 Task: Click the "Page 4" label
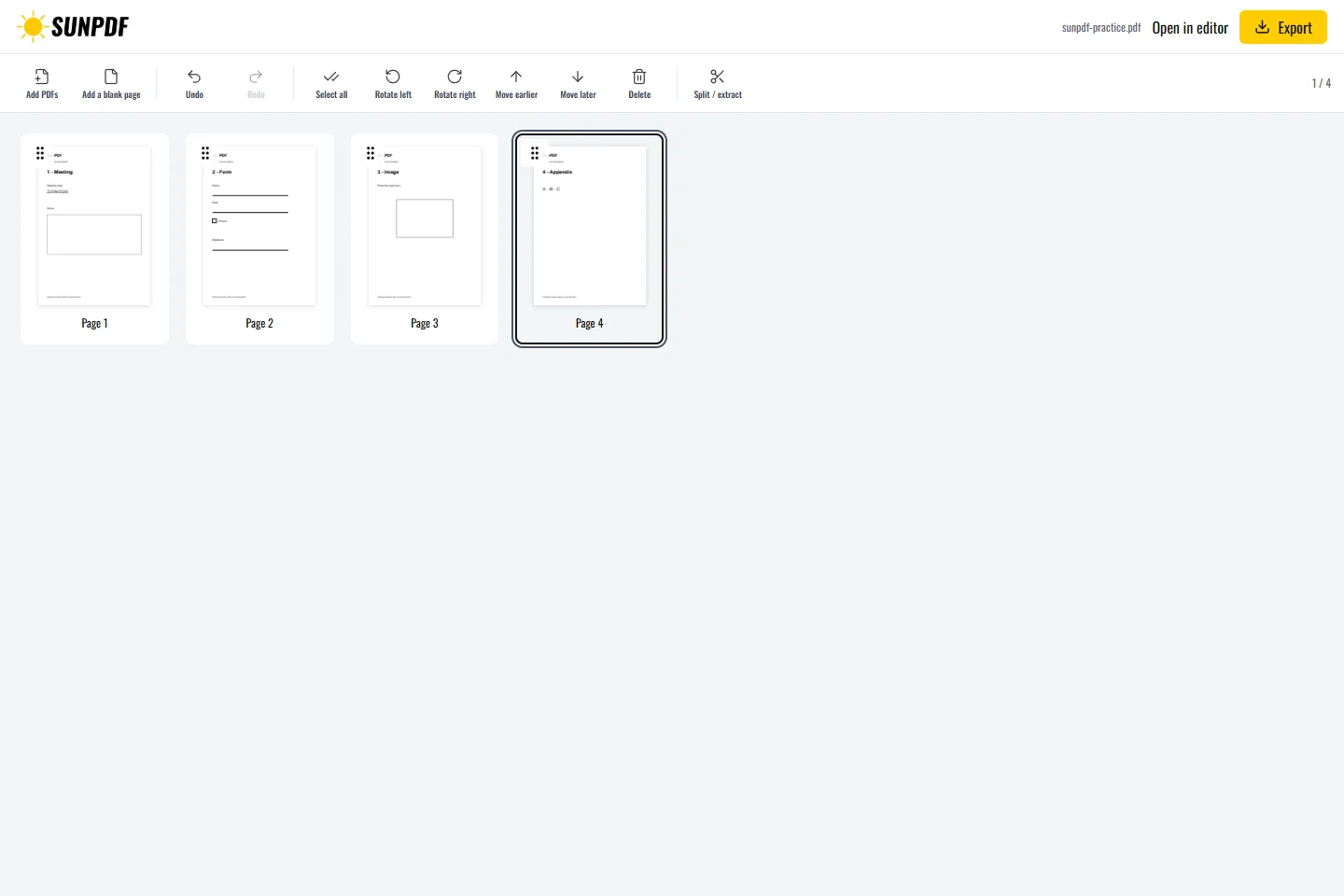coord(590,323)
